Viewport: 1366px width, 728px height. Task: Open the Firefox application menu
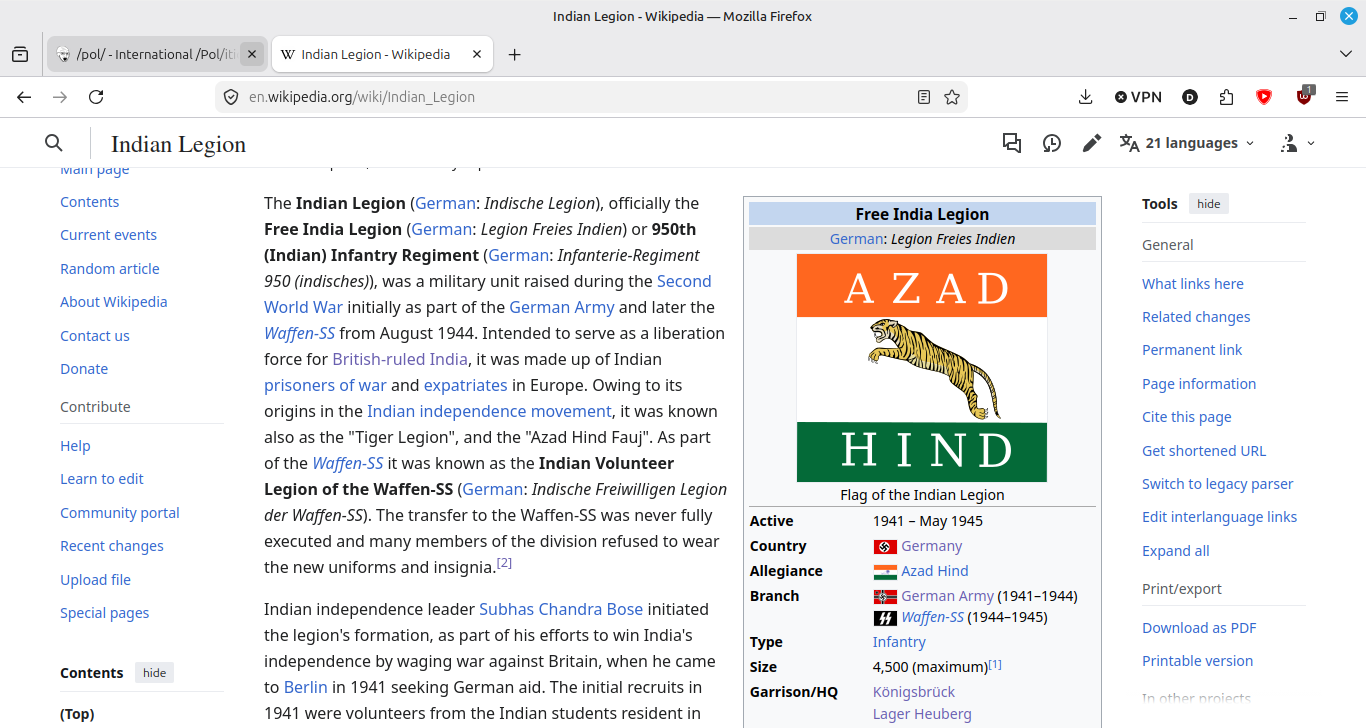pos(1342,97)
